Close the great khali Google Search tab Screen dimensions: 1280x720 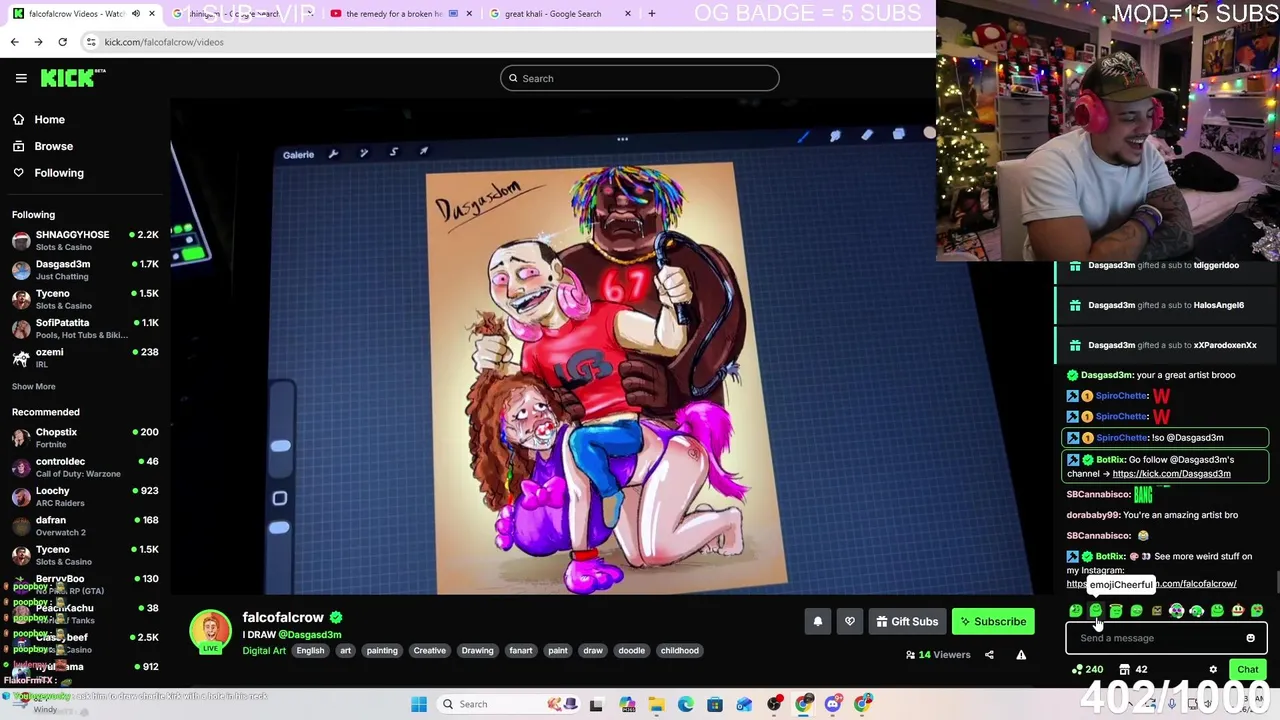[x=627, y=14]
